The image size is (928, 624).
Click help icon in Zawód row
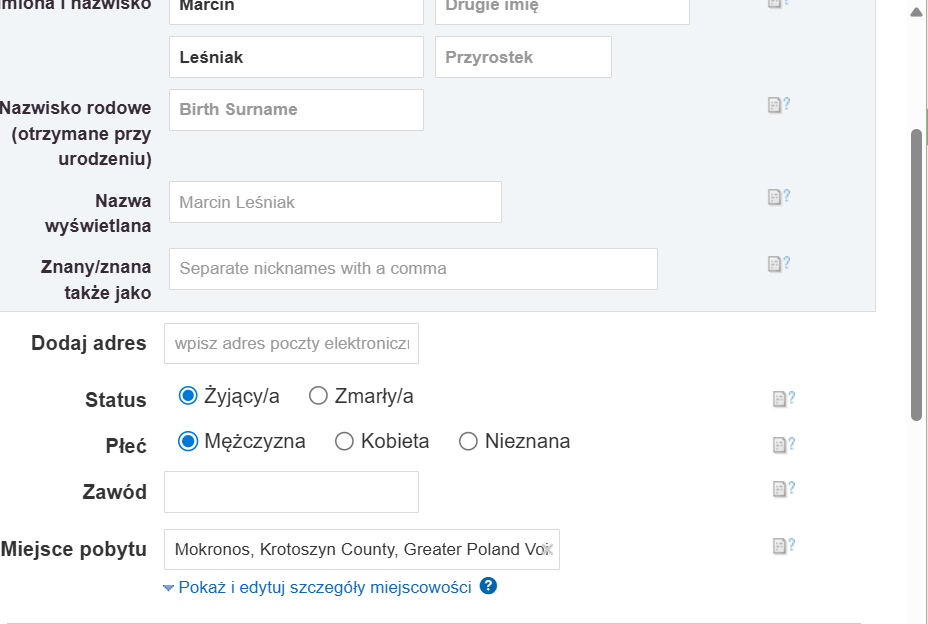(x=783, y=489)
